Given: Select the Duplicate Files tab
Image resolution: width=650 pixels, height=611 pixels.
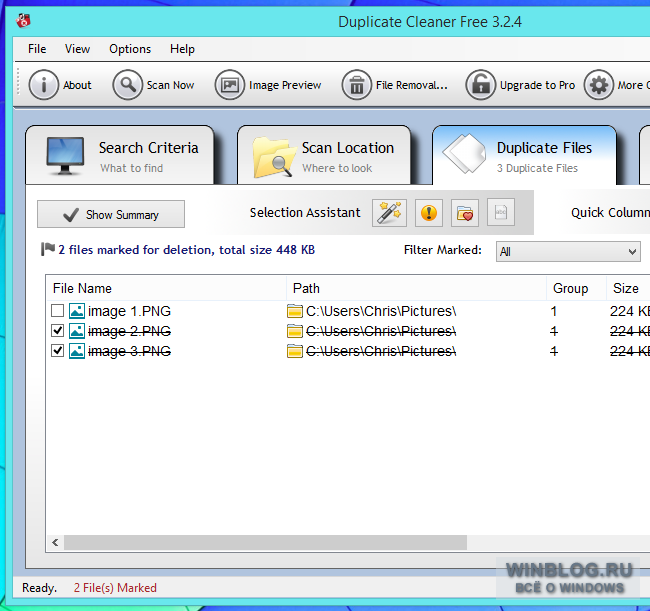Looking at the screenshot, I should tap(524, 156).
